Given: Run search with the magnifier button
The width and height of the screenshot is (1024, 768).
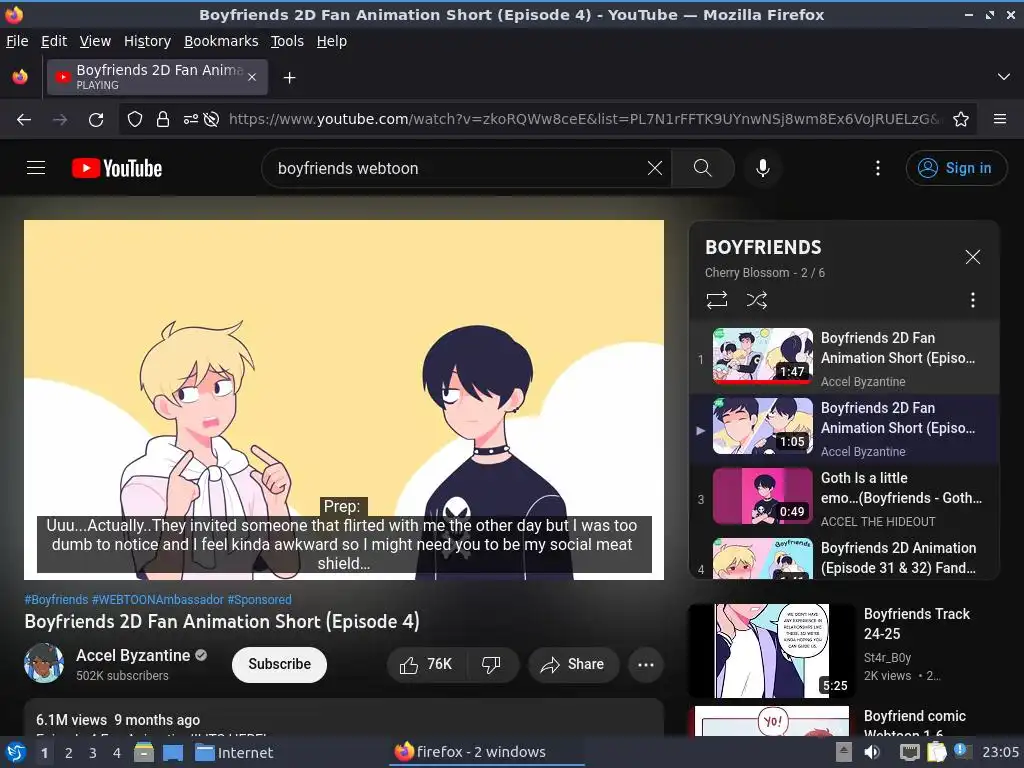Looking at the screenshot, I should click(x=703, y=168).
